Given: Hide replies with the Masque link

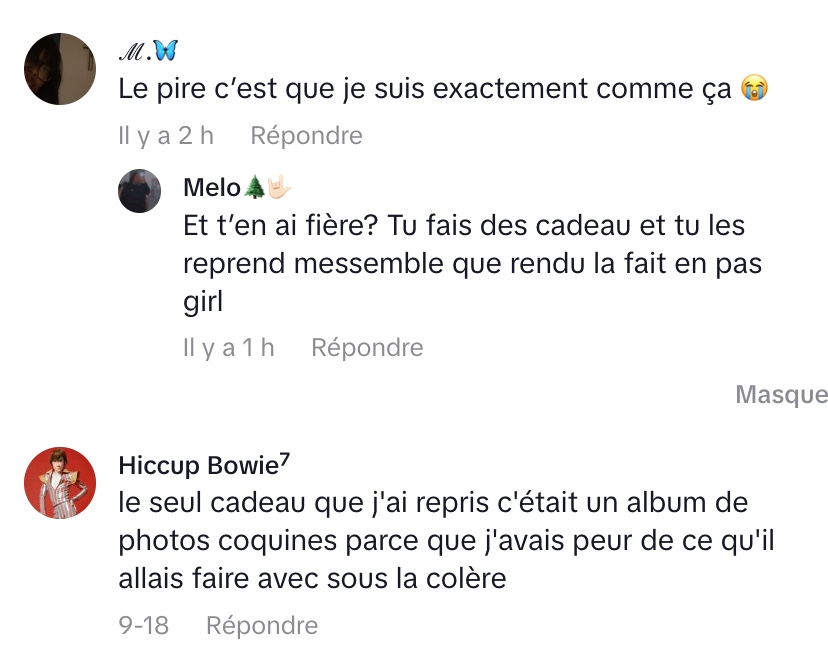Looking at the screenshot, I should coord(781,395).
